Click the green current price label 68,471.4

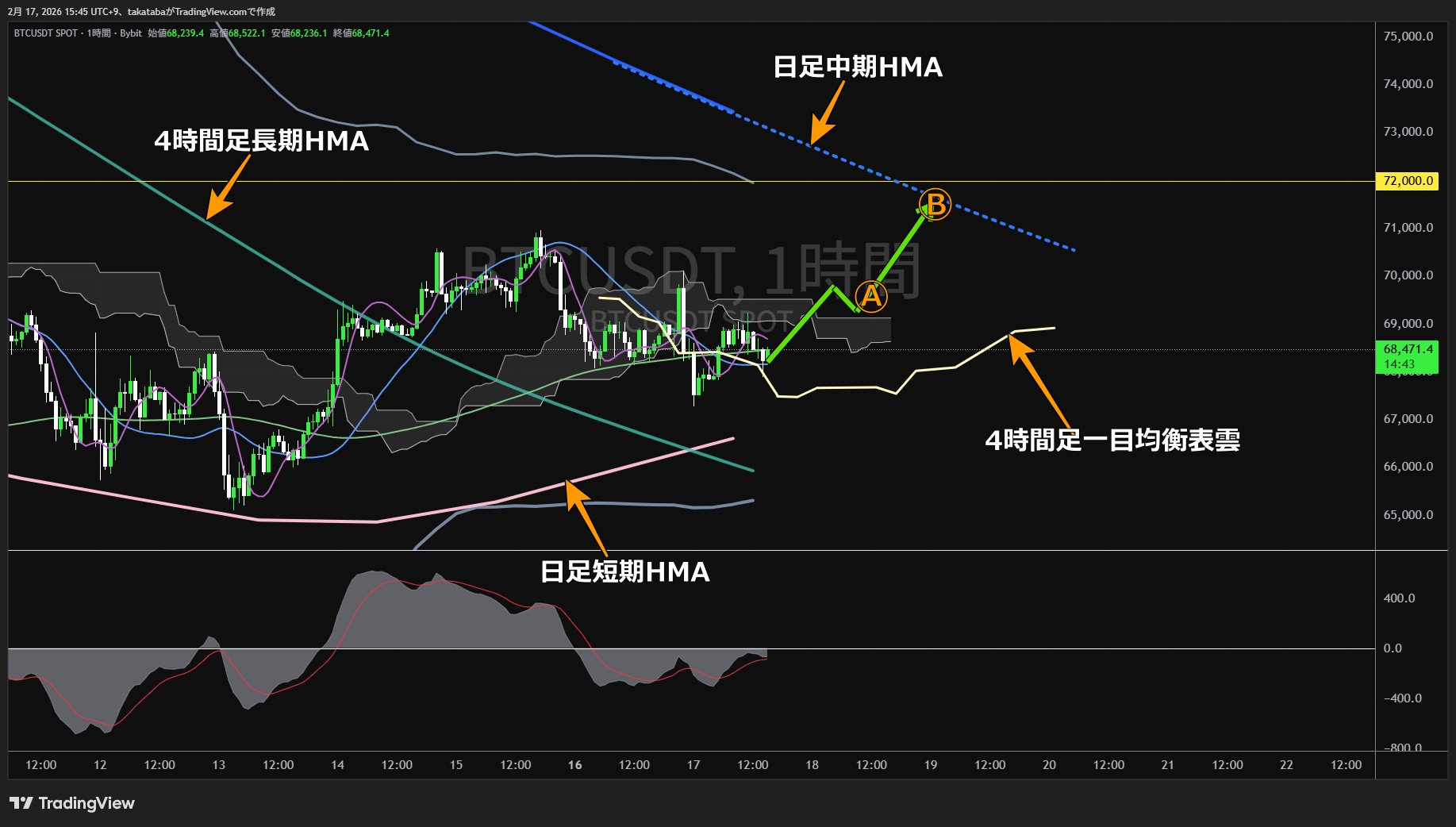(x=1407, y=349)
